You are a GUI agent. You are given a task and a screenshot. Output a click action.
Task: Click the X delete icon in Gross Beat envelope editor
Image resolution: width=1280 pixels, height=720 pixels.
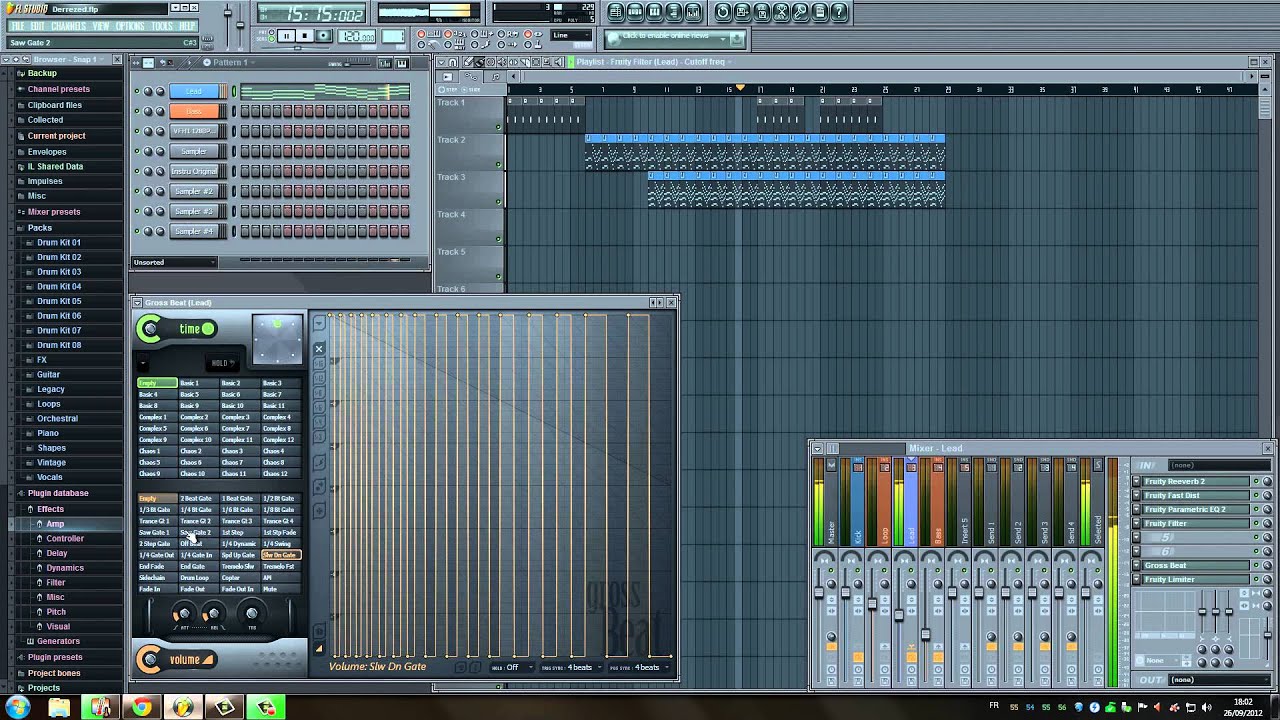point(319,349)
